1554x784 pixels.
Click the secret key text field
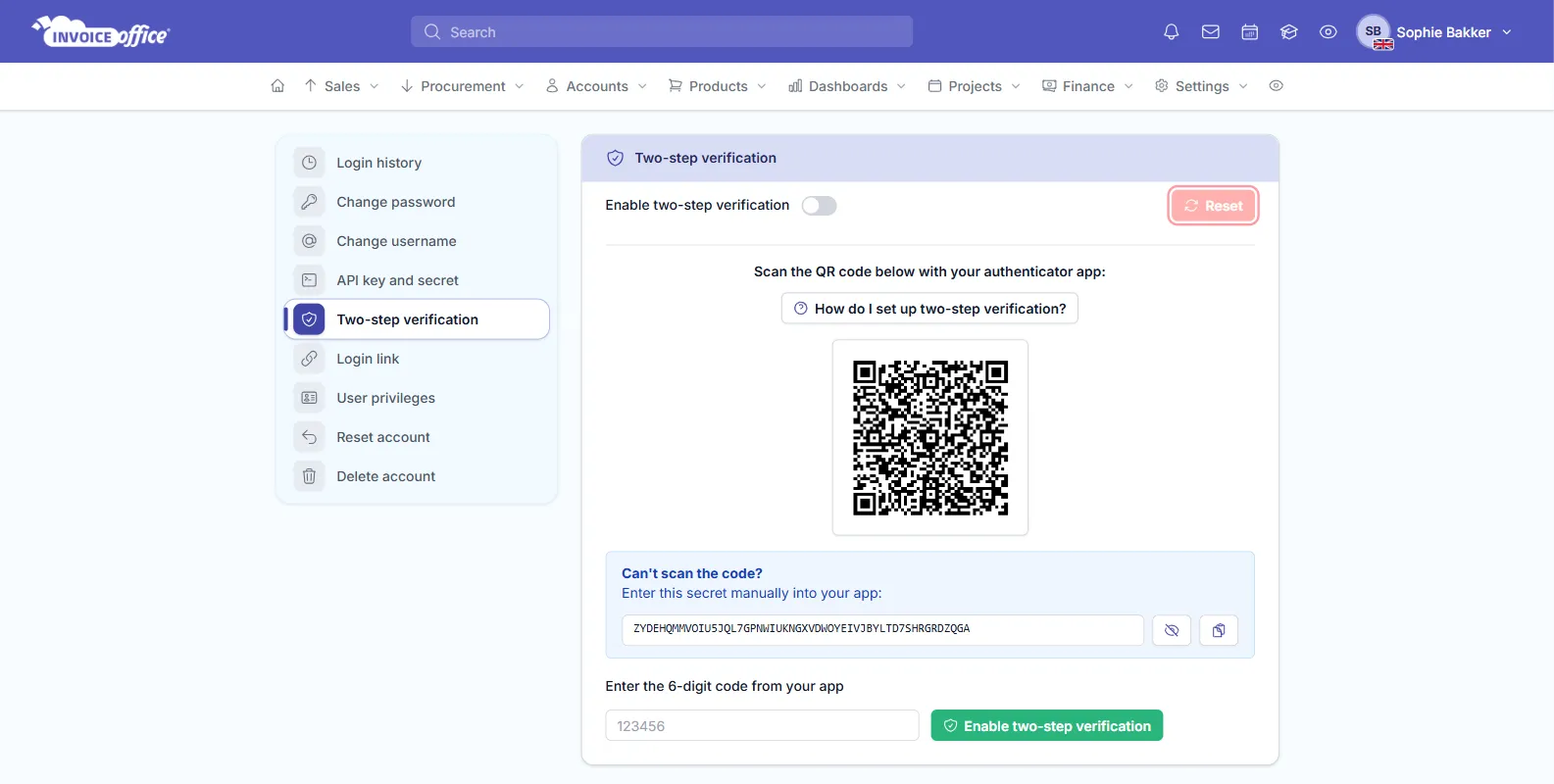882,630
